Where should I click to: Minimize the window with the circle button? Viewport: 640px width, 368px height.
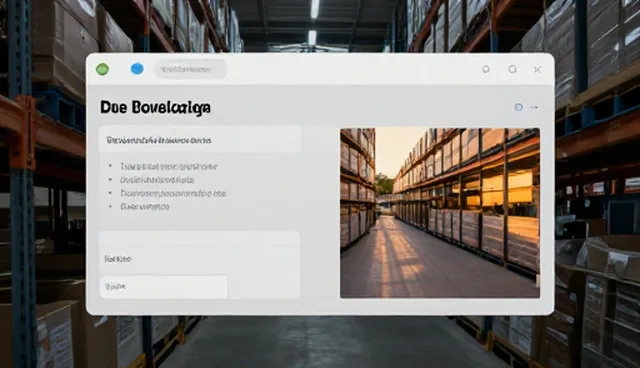click(486, 69)
